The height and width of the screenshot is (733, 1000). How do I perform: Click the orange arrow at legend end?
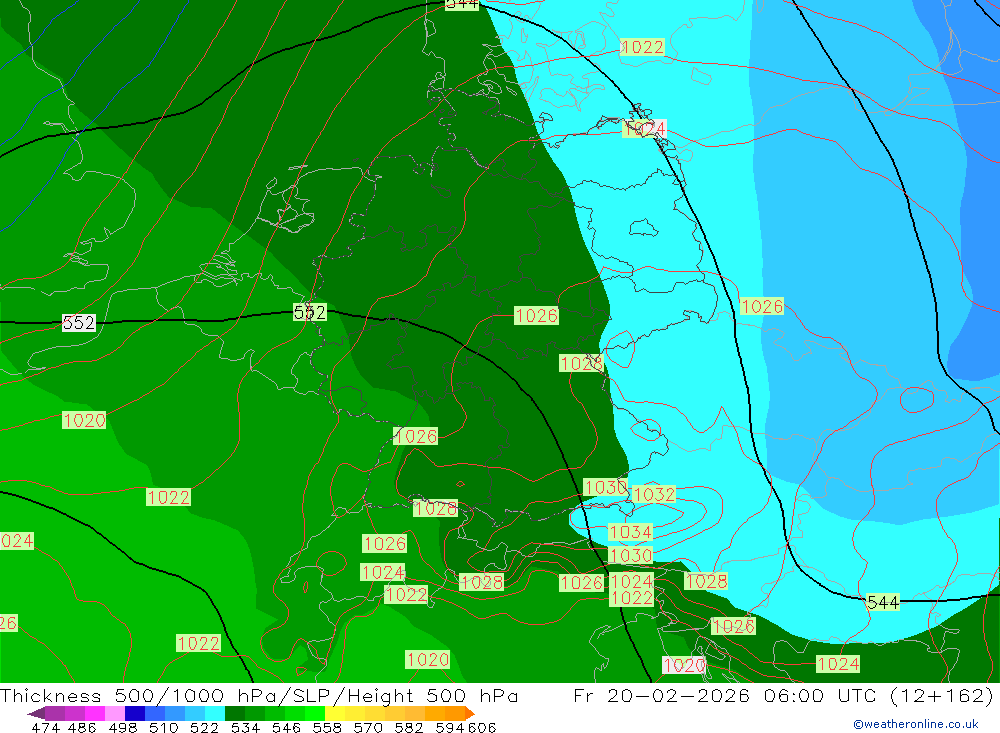tap(470, 713)
